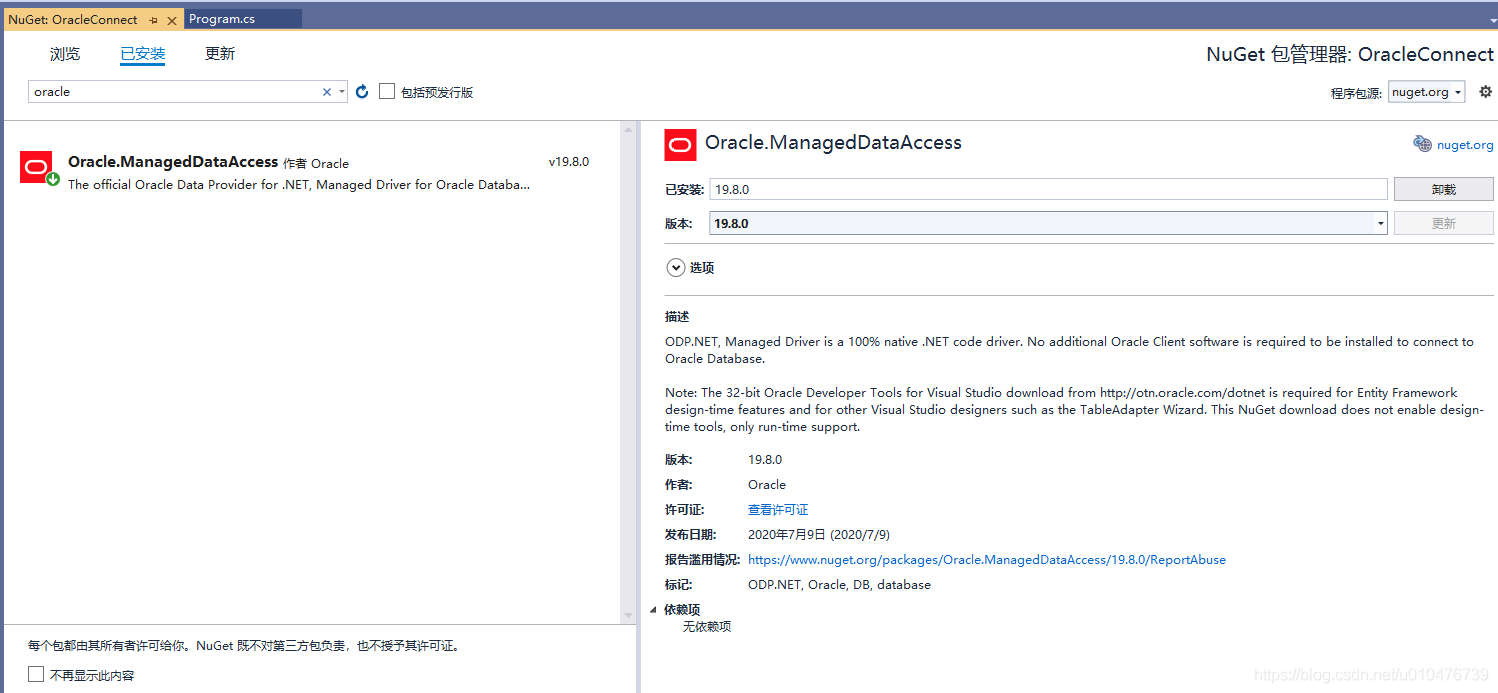Click the release date 2020/7/9 value
This screenshot has height=693, width=1498.
[819, 535]
